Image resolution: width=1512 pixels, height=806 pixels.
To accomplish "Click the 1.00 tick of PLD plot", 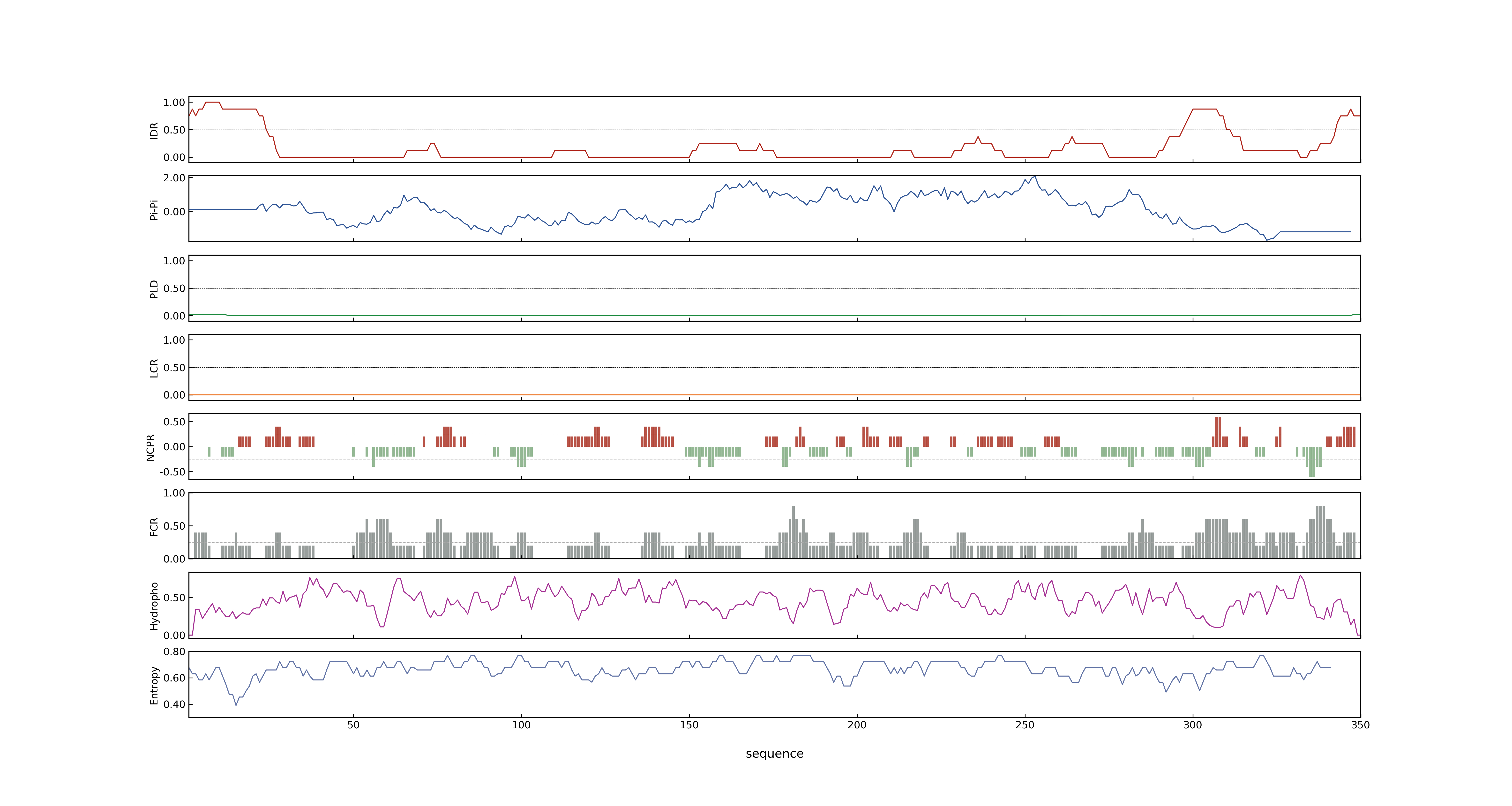I will point(174,261).
